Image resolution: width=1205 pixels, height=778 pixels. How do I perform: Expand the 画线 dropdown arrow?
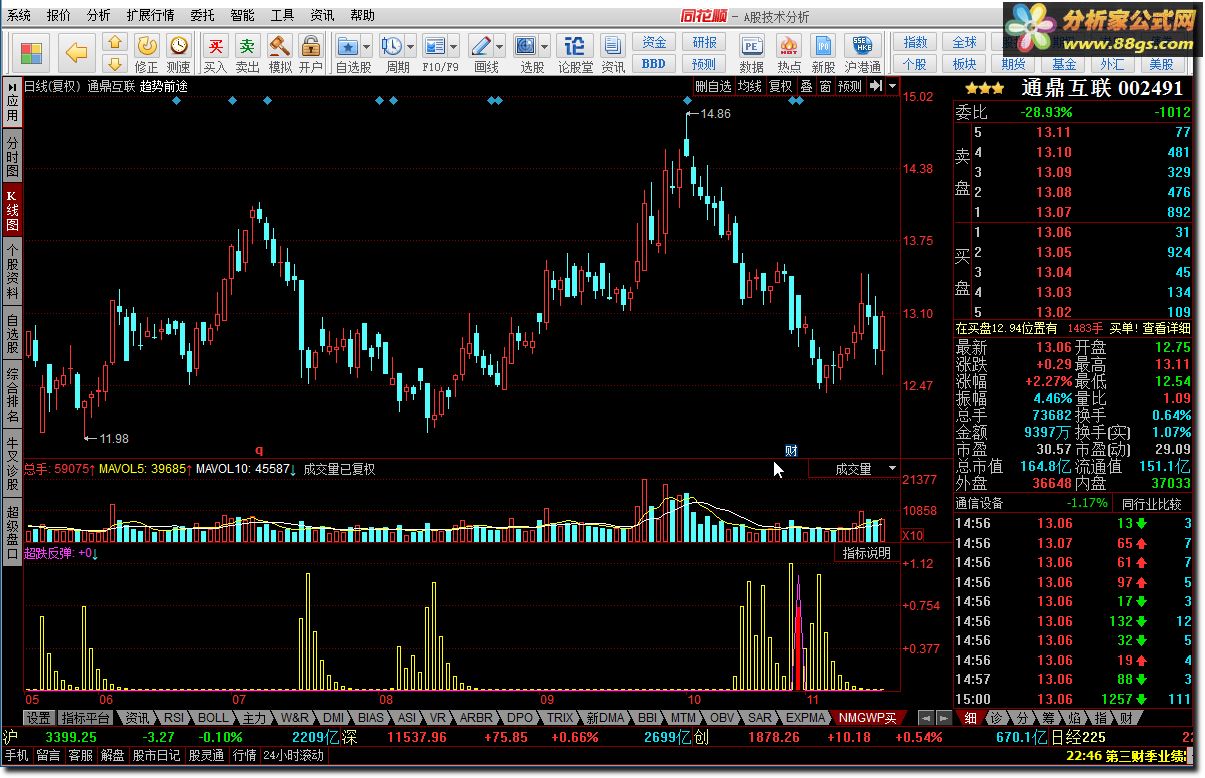[500, 46]
